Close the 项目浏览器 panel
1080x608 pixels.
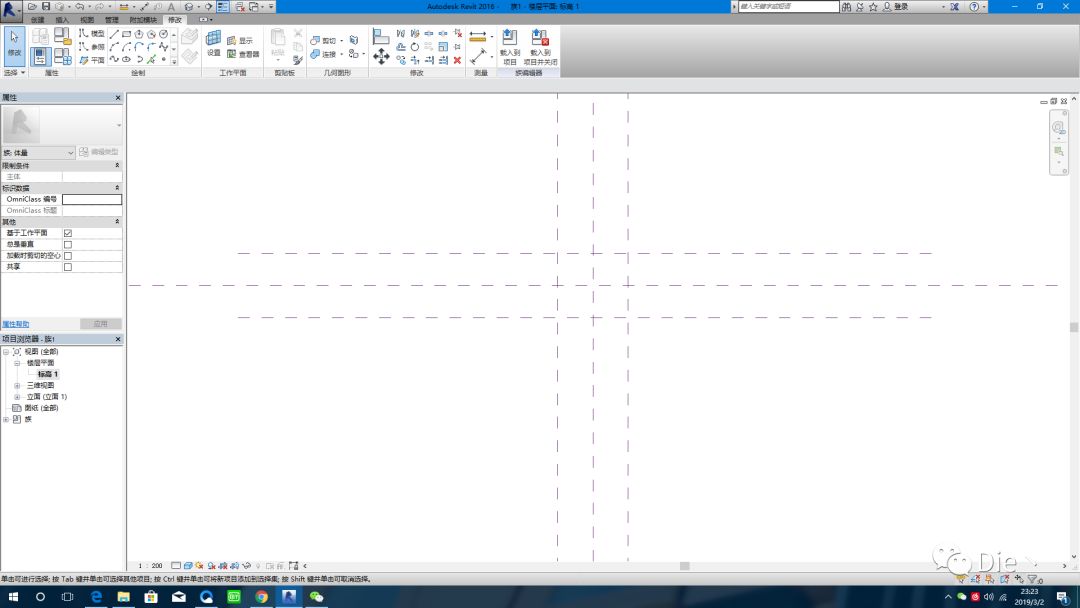[118, 339]
